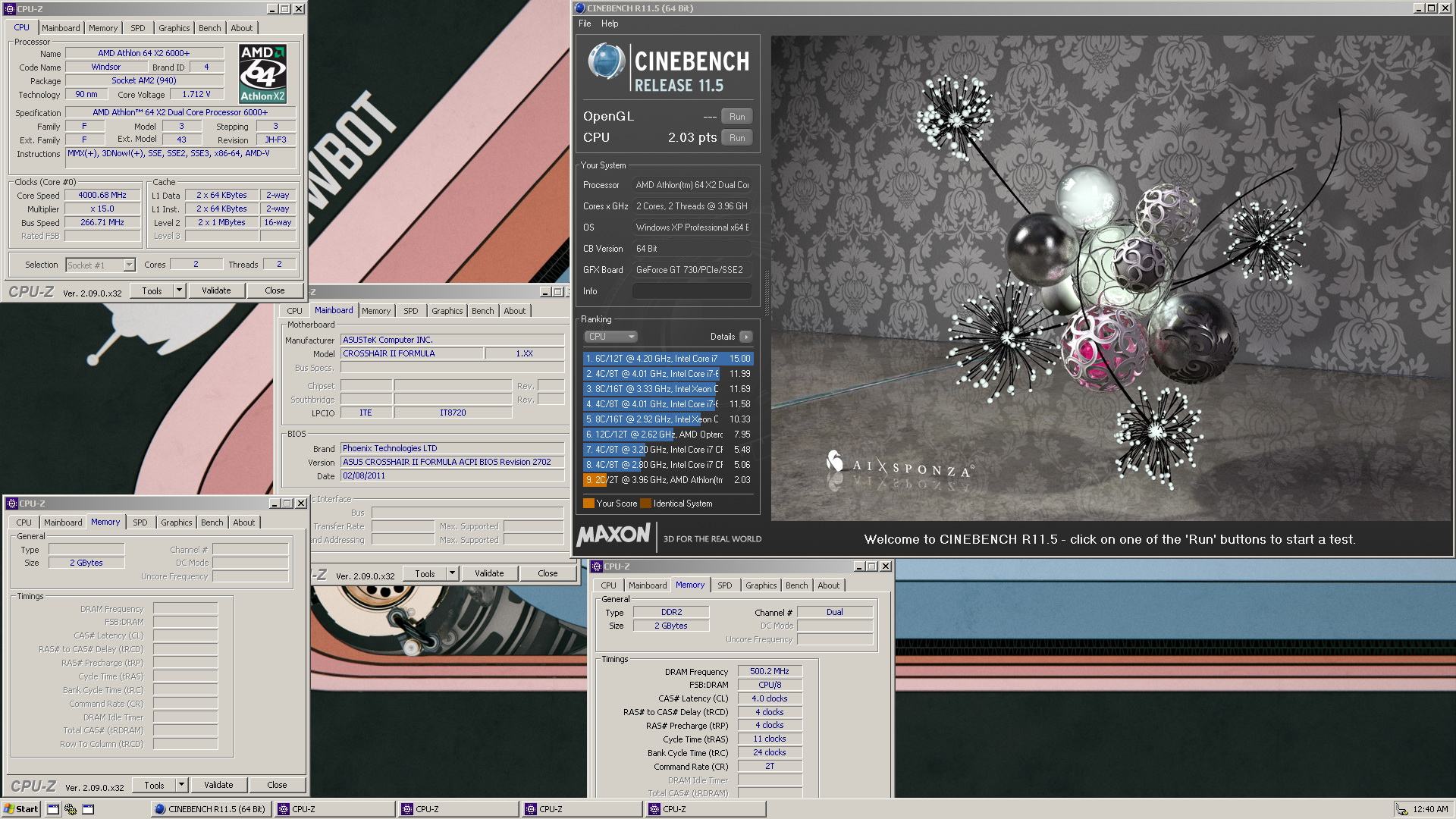The height and width of the screenshot is (819, 1456).
Task: Open the Bench tab in the CPU window
Action: [210, 28]
